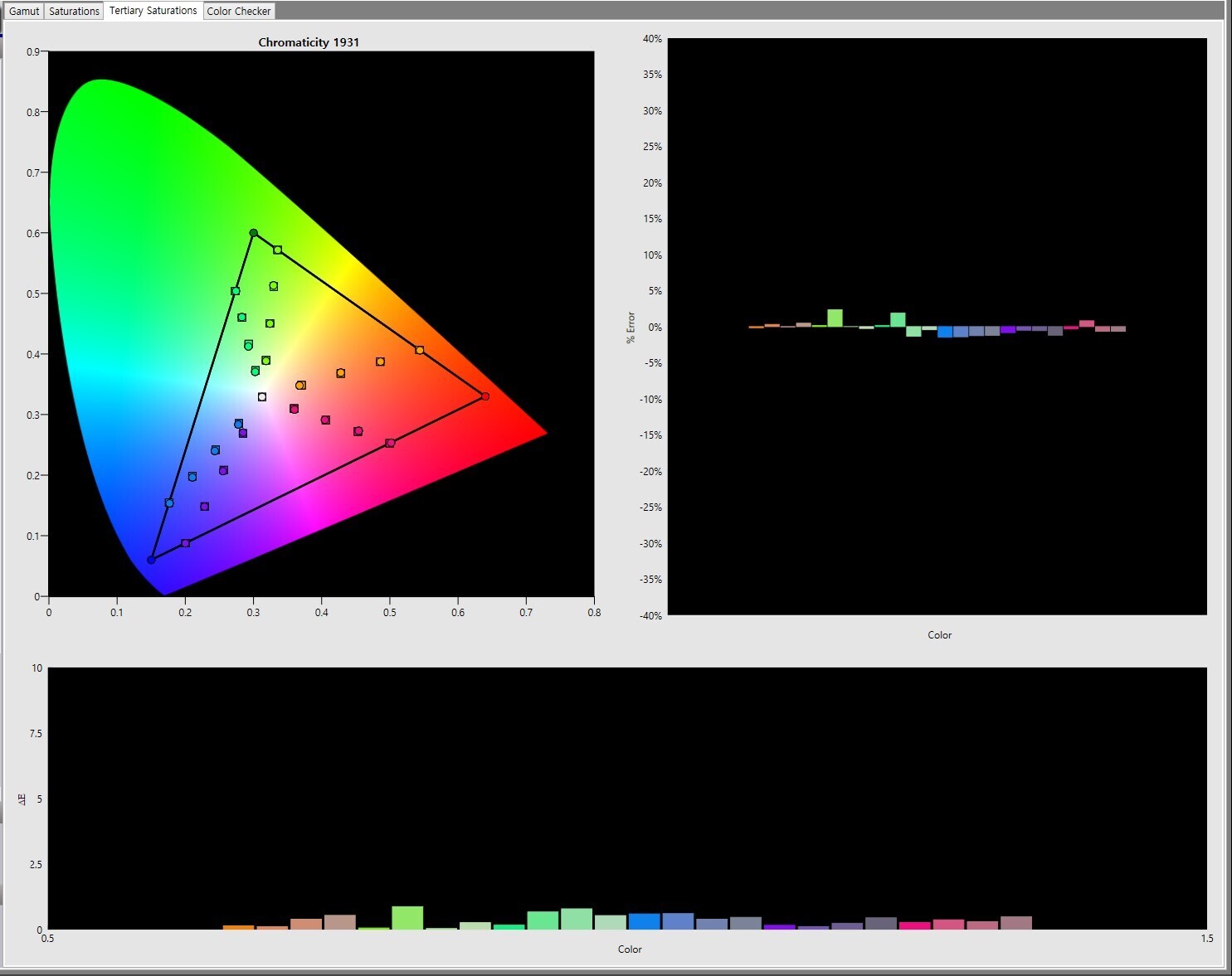Click the tallest light-green bar in the ΔE chart
The height and width of the screenshot is (976, 1232).
coord(407,917)
